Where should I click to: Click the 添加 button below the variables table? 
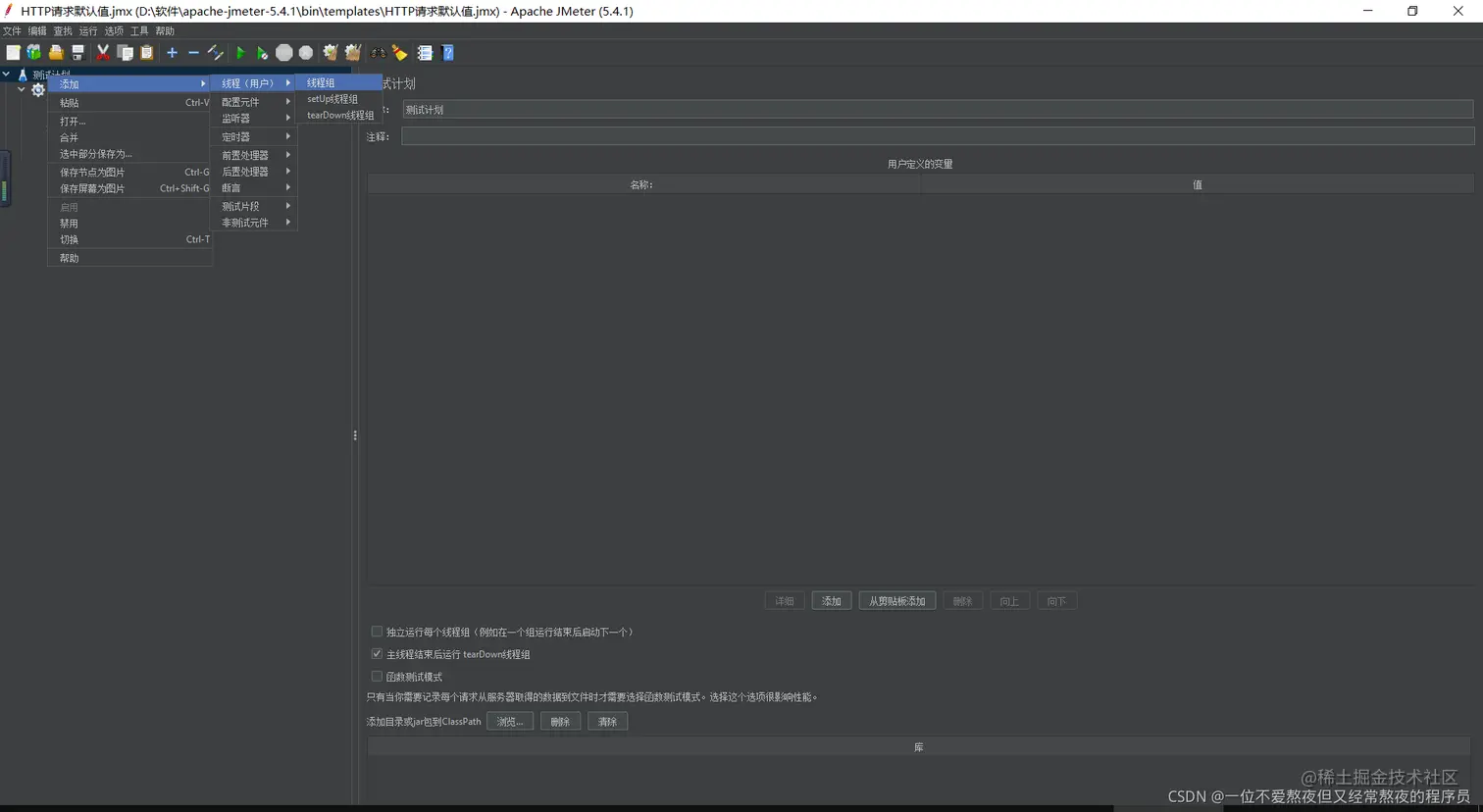(832, 601)
